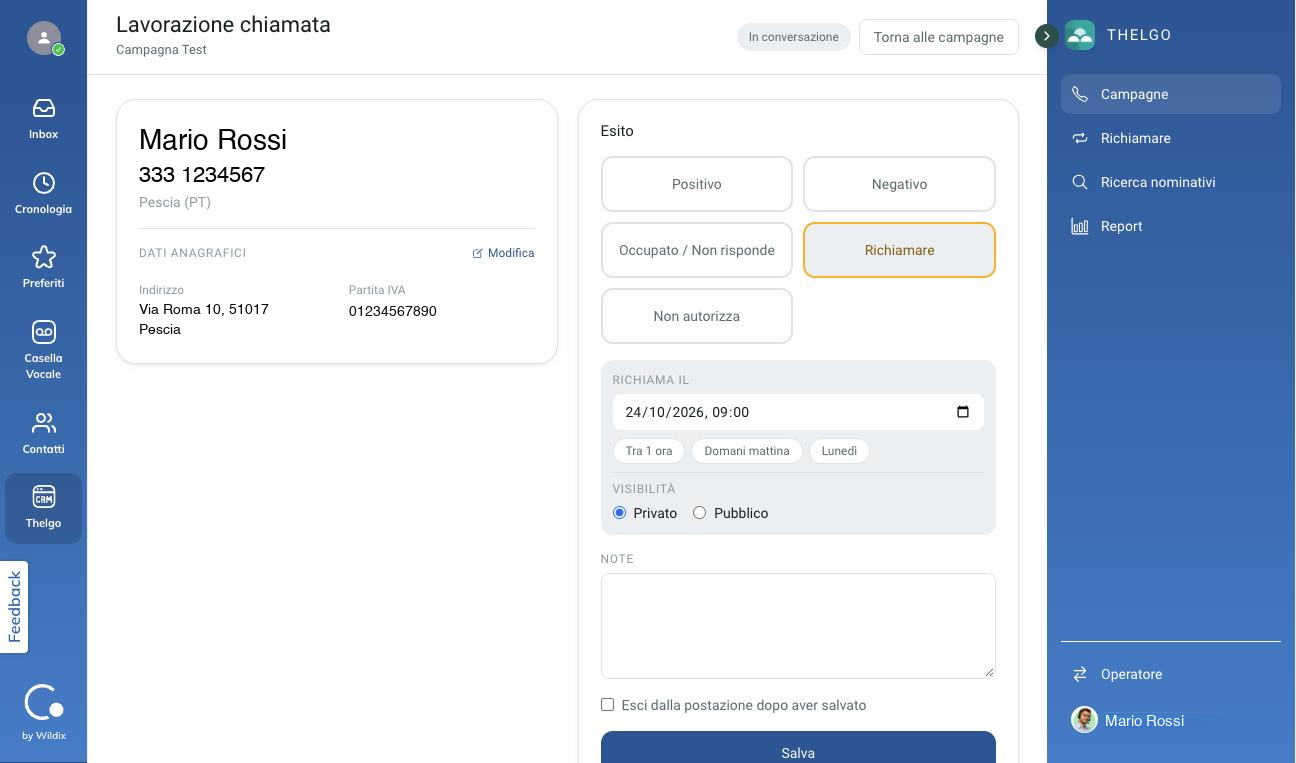1296x763 pixels.
Task: Click into the Note text area
Action: point(798,626)
